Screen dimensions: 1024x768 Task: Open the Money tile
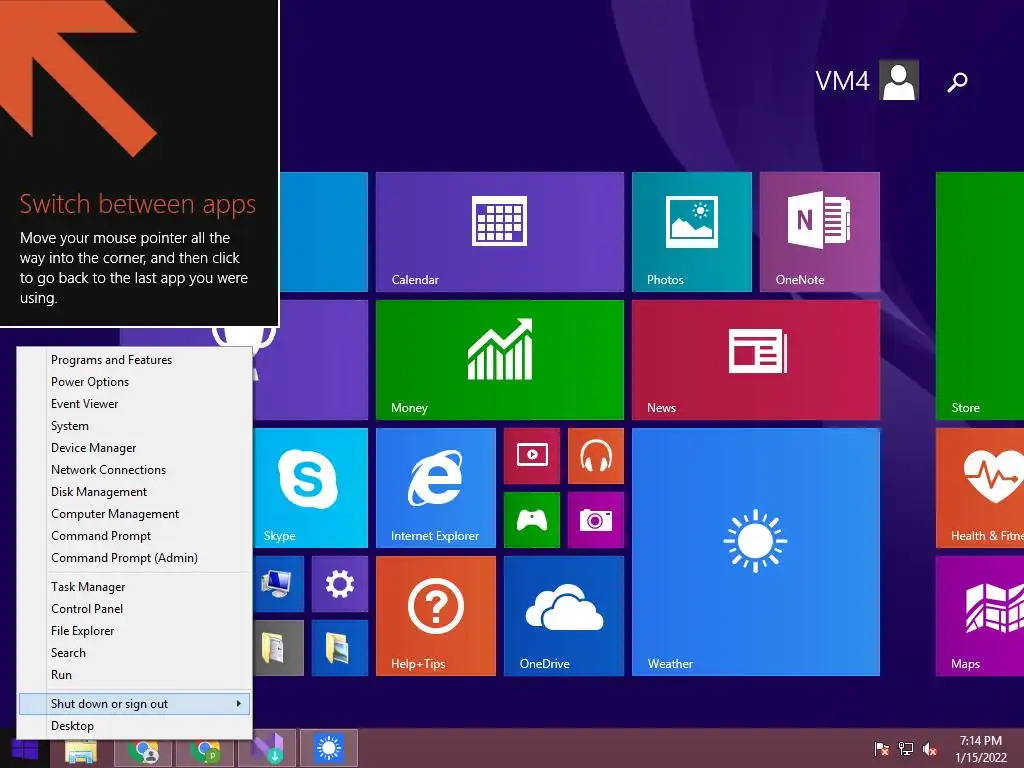click(500, 360)
